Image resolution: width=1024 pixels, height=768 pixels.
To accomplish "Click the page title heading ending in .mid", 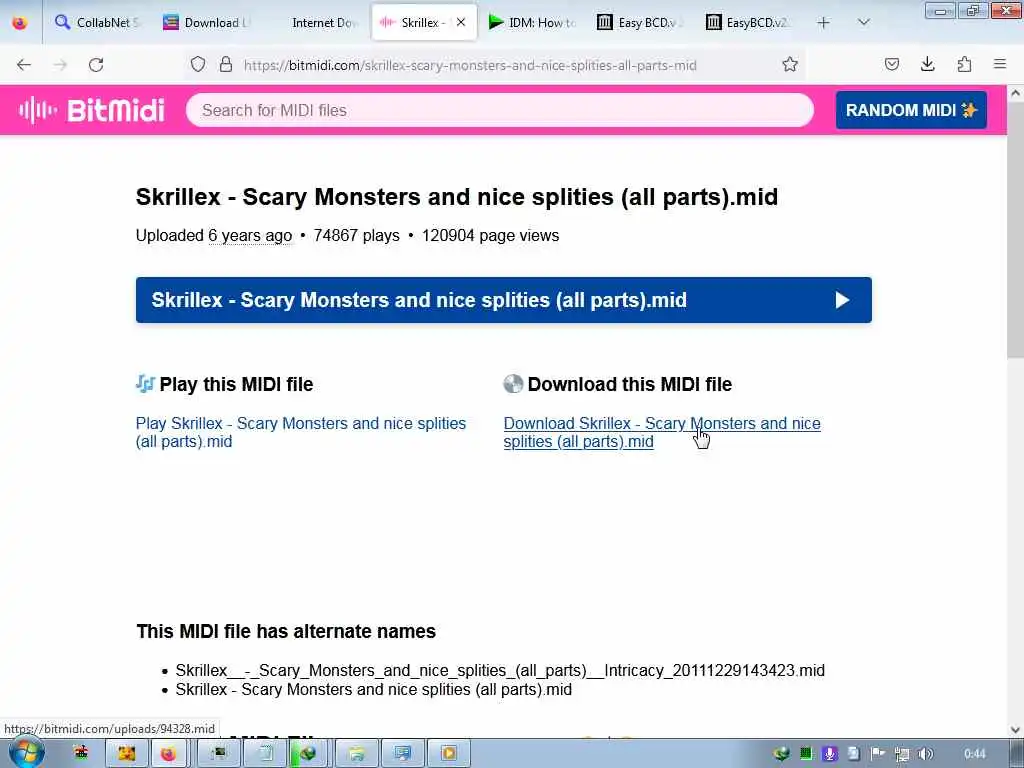I will [x=456, y=197].
